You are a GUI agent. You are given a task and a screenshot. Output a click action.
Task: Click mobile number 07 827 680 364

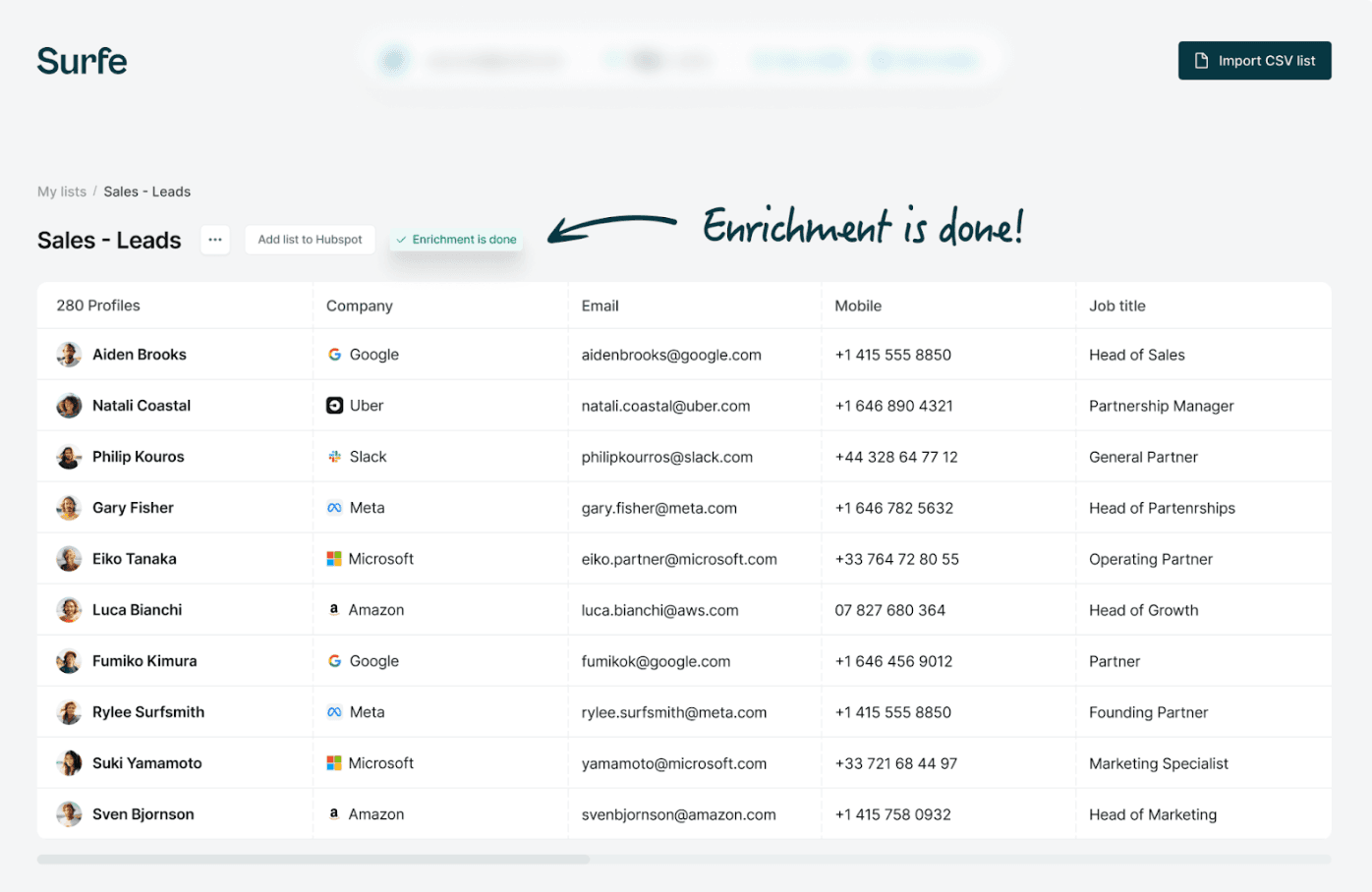890,610
